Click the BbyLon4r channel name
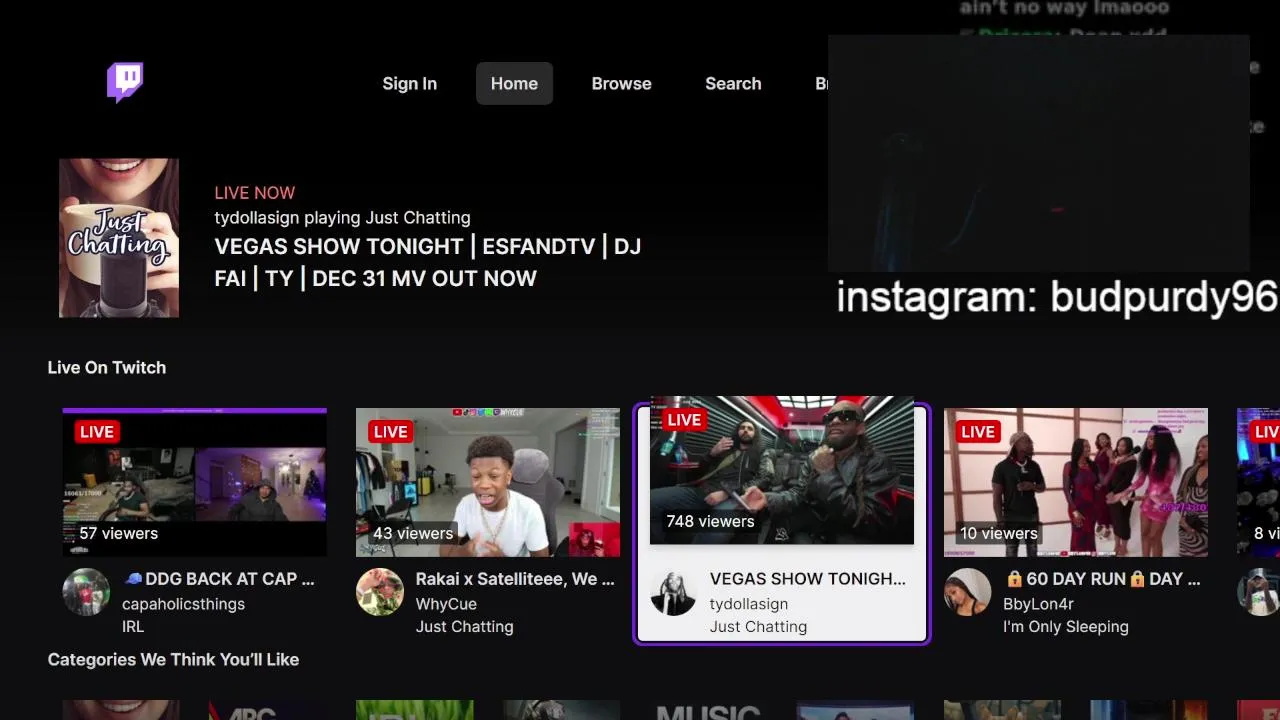Image resolution: width=1280 pixels, height=720 pixels. point(1038,604)
